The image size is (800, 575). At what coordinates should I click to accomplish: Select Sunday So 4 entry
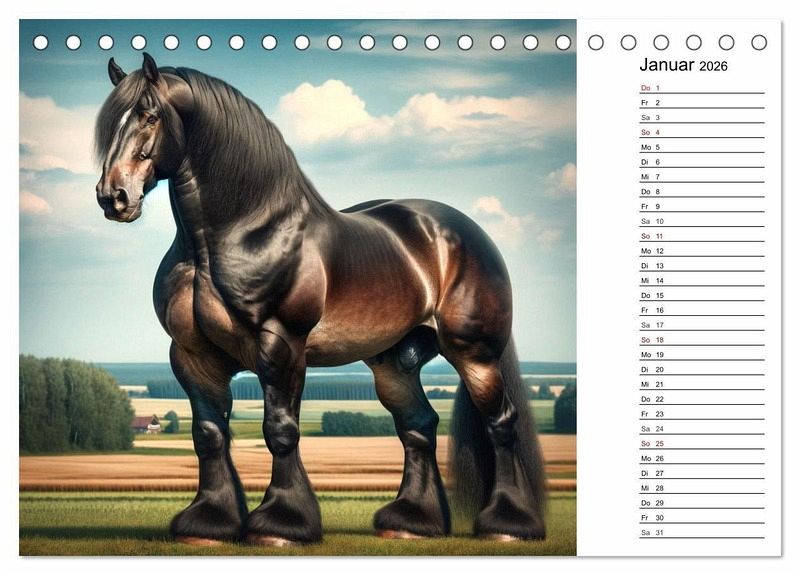coord(700,132)
